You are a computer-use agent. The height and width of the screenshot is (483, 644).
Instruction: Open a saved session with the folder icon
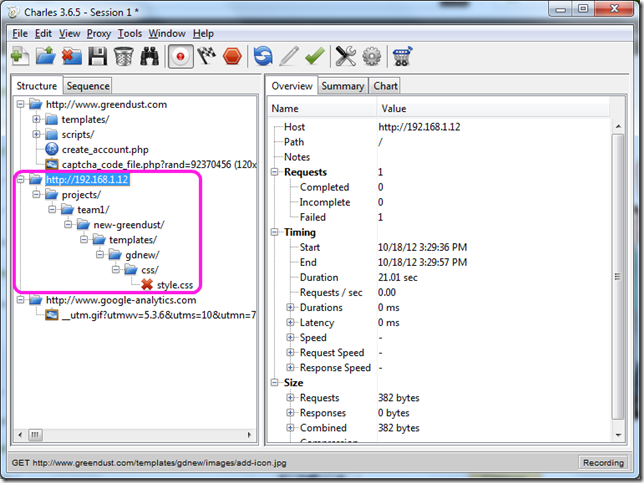[x=46, y=56]
